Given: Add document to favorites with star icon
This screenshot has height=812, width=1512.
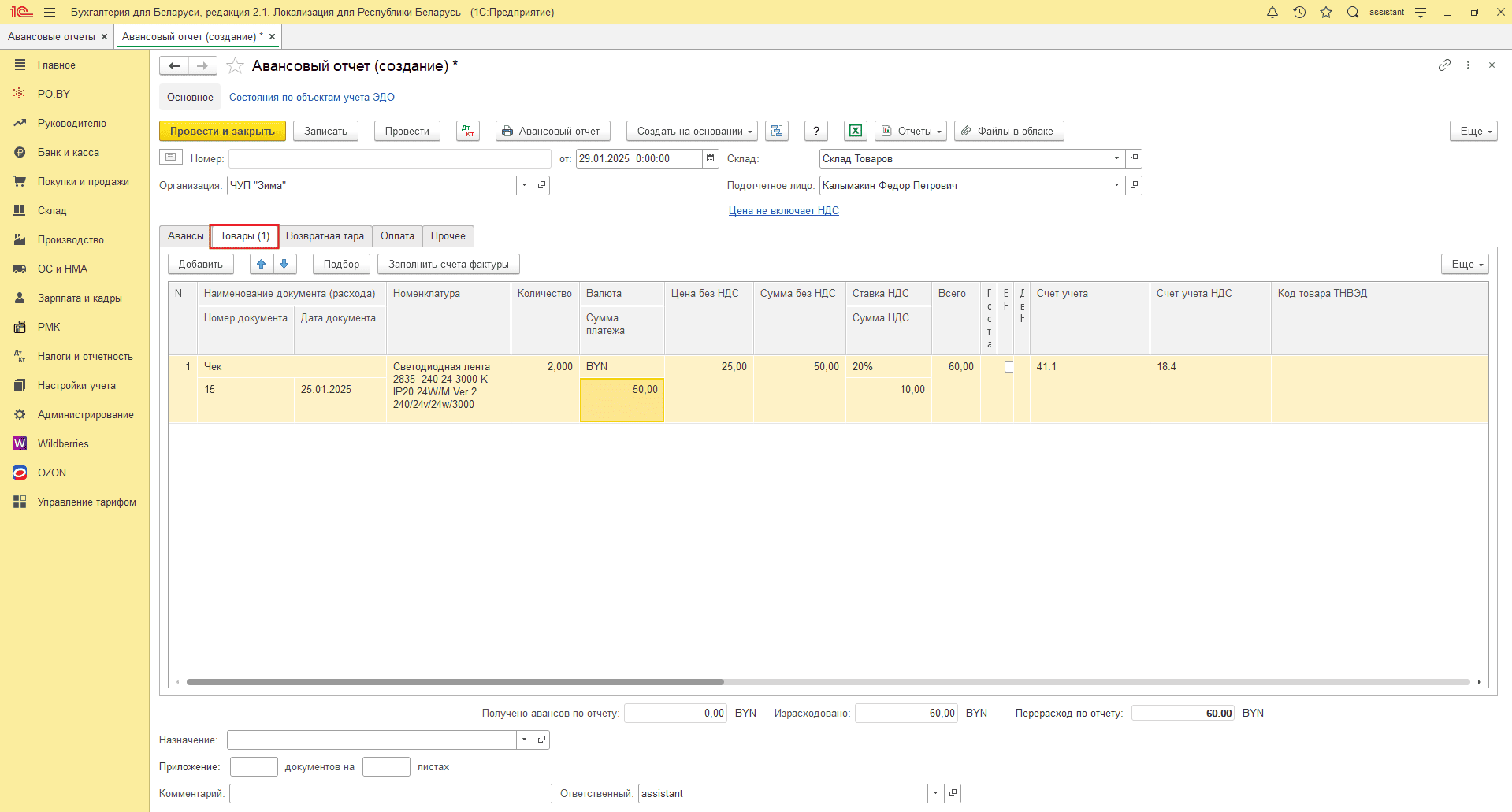Looking at the screenshot, I should pos(235,66).
